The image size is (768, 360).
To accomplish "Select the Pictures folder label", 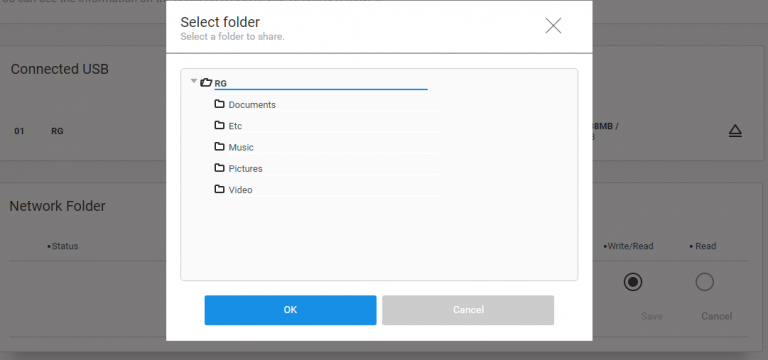I will [245, 168].
